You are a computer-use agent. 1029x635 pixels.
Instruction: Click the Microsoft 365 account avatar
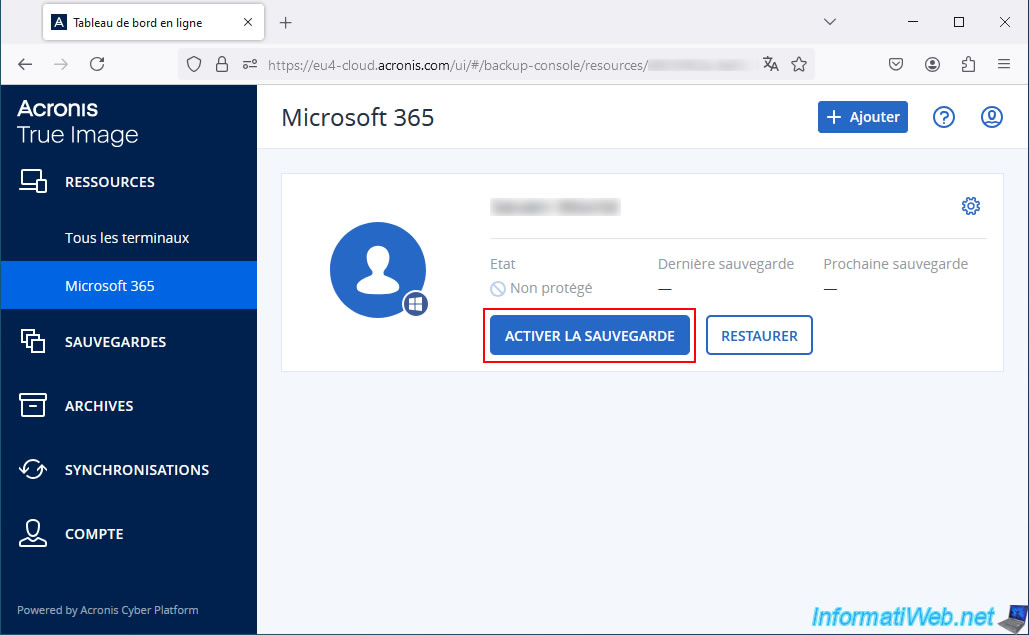click(377, 270)
